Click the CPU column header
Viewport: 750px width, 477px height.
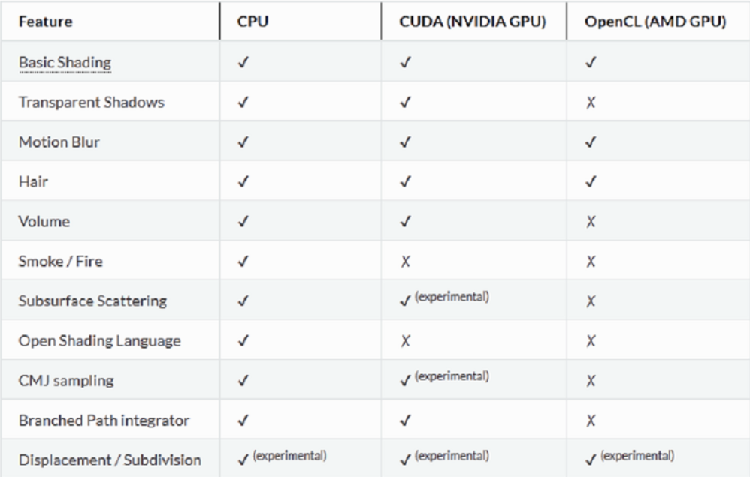click(251, 21)
